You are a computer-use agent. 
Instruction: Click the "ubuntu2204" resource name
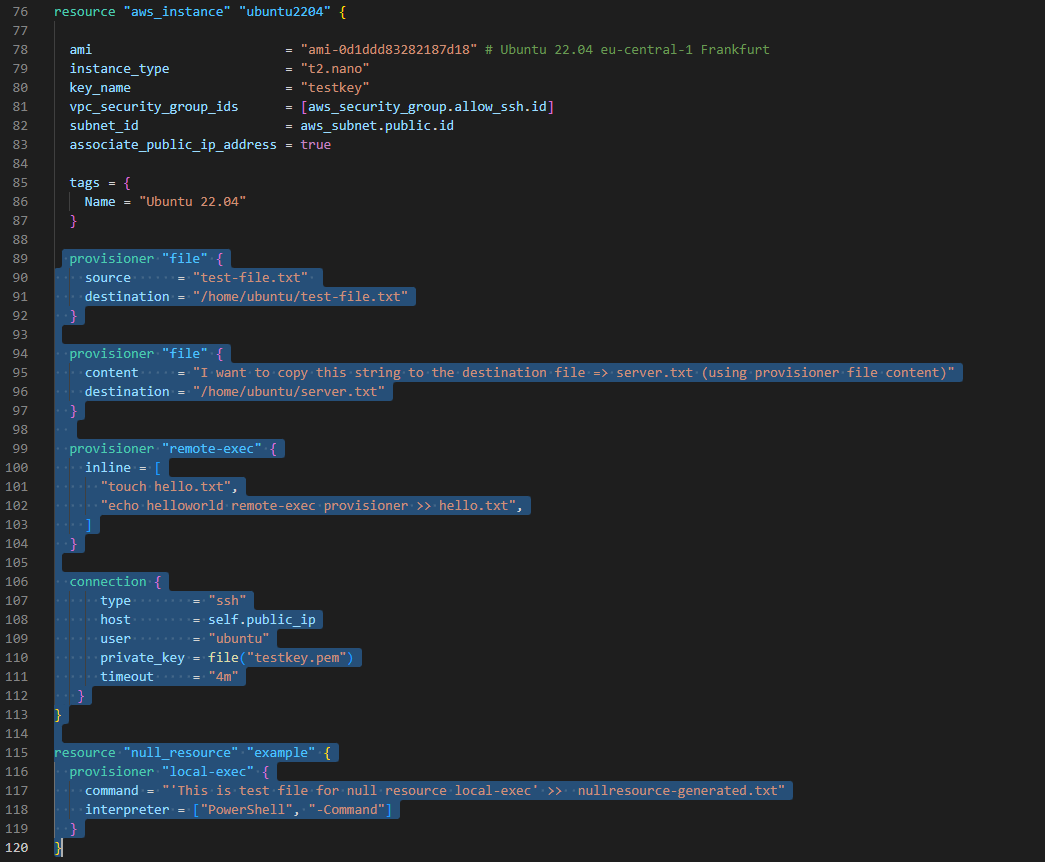[x=285, y=11]
